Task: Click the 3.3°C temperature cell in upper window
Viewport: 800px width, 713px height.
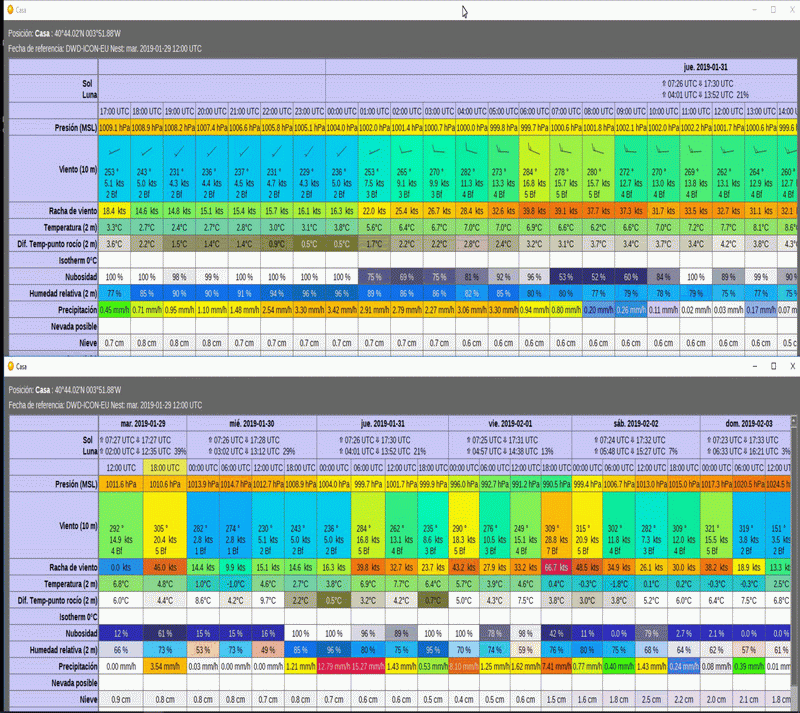Action: pos(114,227)
